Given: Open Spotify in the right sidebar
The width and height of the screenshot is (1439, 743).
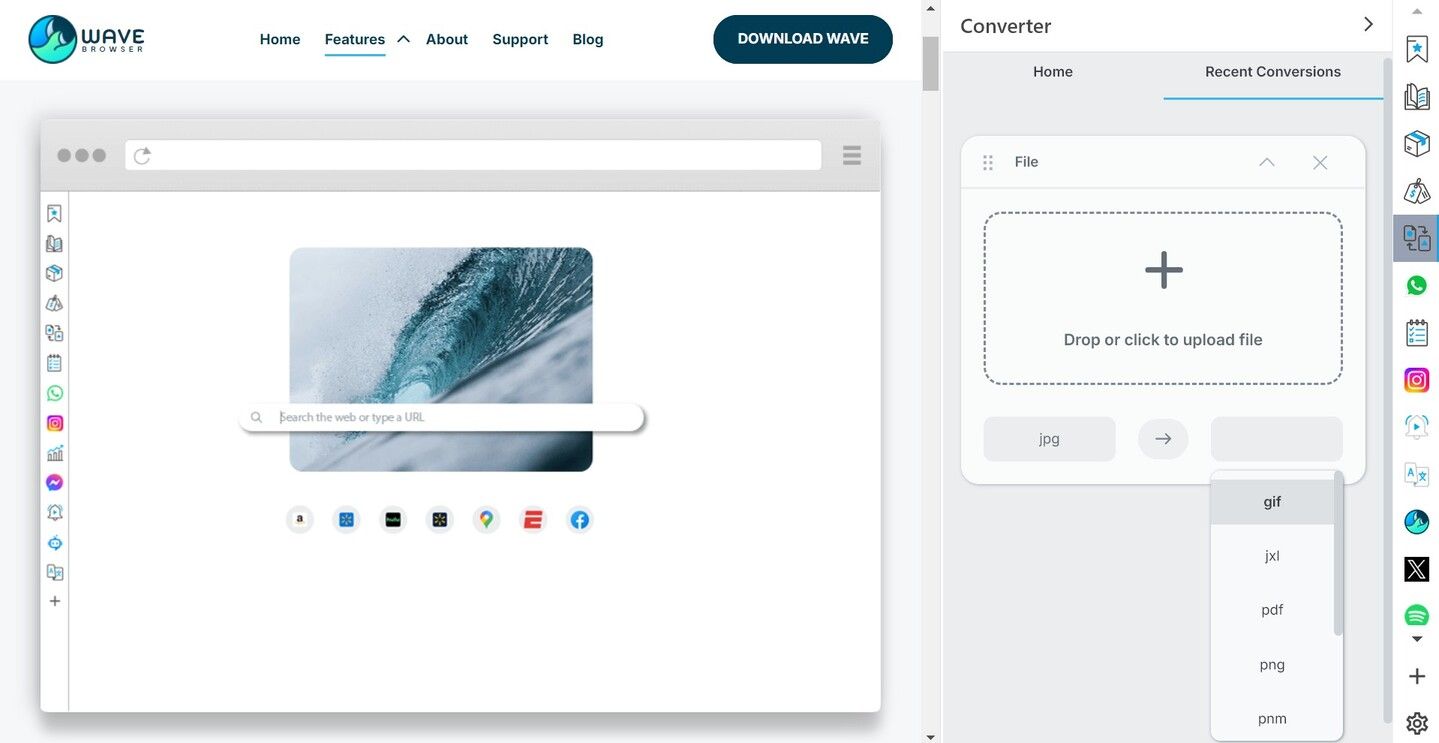Looking at the screenshot, I should (1416, 615).
